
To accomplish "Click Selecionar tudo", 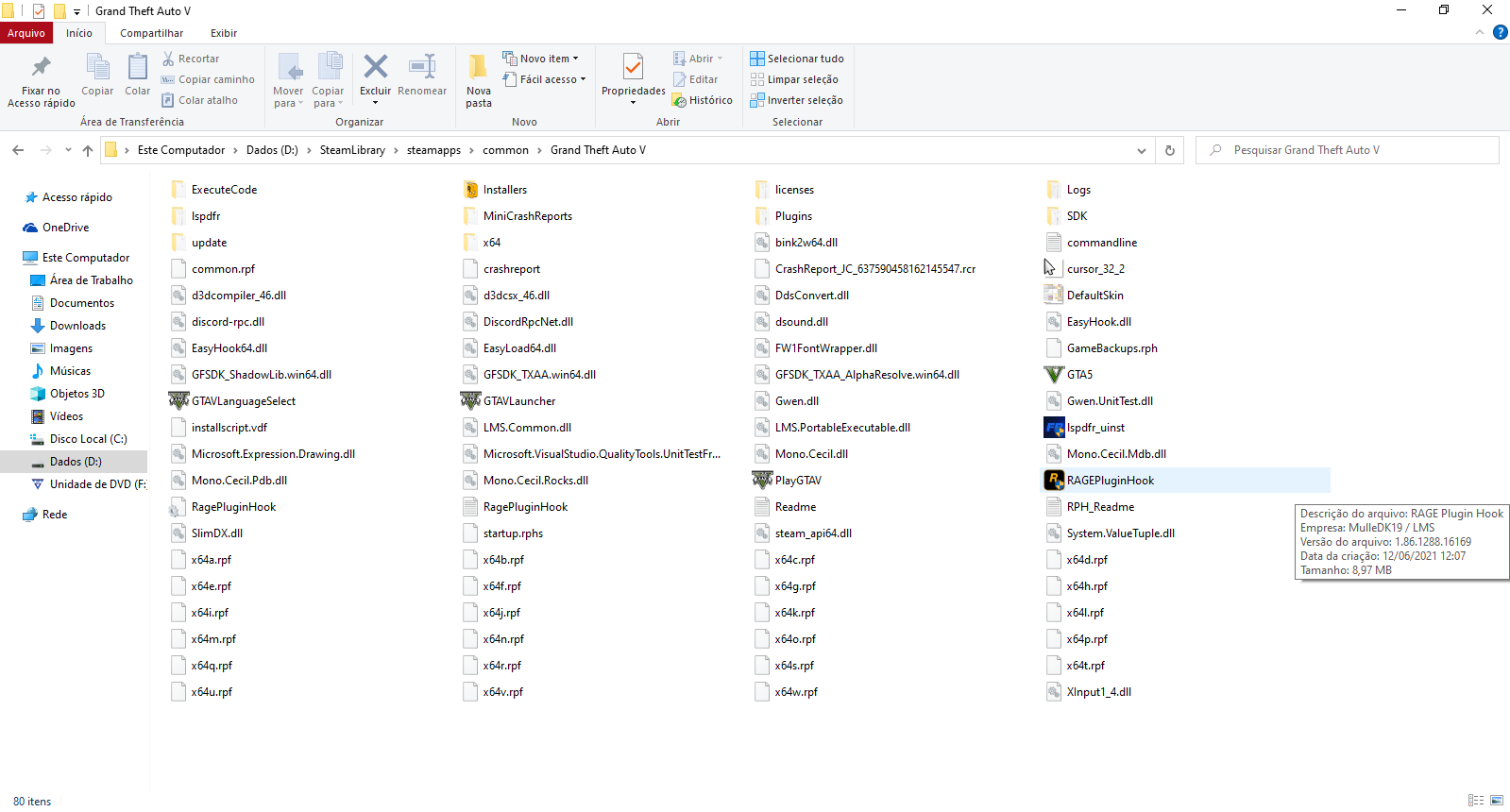I will coord(797,59).
